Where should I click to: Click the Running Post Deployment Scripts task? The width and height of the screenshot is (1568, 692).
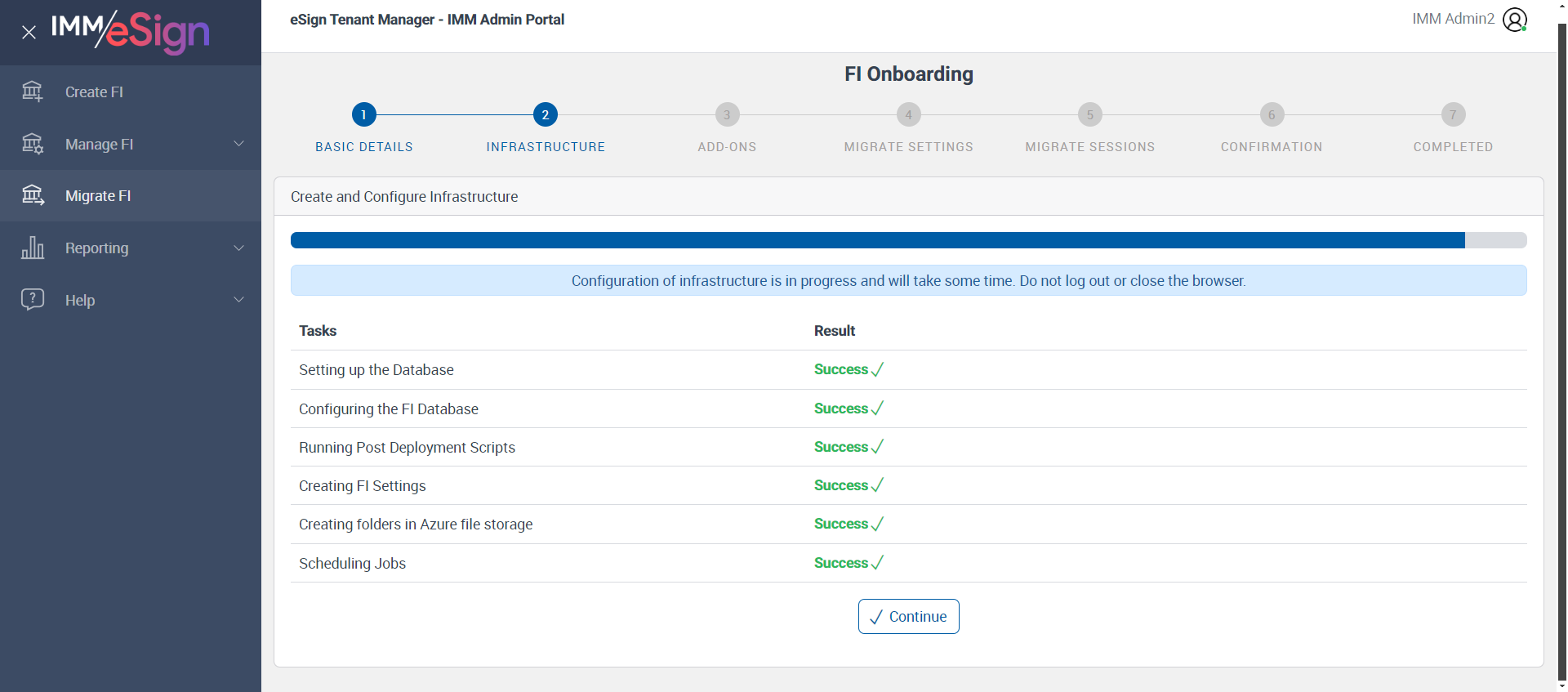(407, 448)
